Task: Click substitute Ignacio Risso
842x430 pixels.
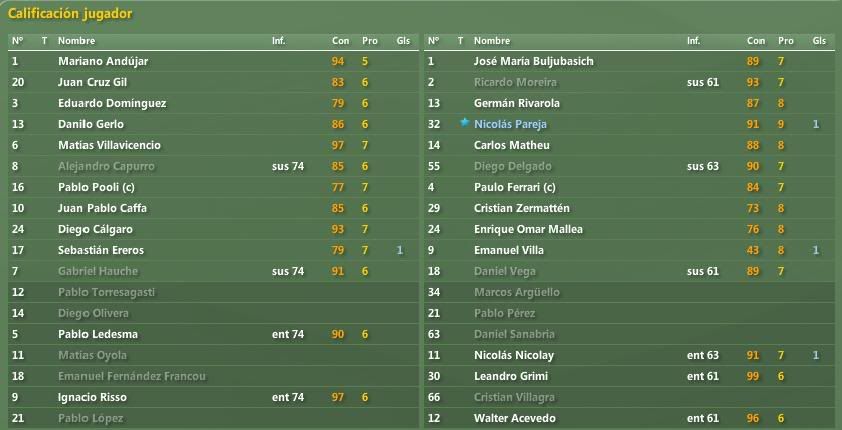Action: pyautogui.click(x=92, y=397)
